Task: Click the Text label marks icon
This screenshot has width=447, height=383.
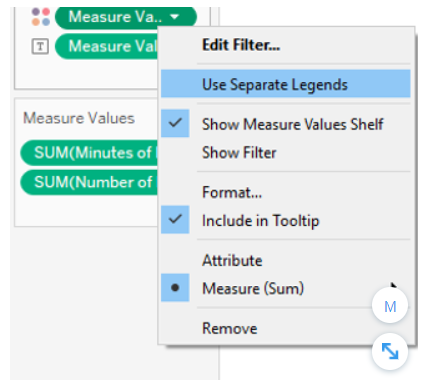Action: 40,46
